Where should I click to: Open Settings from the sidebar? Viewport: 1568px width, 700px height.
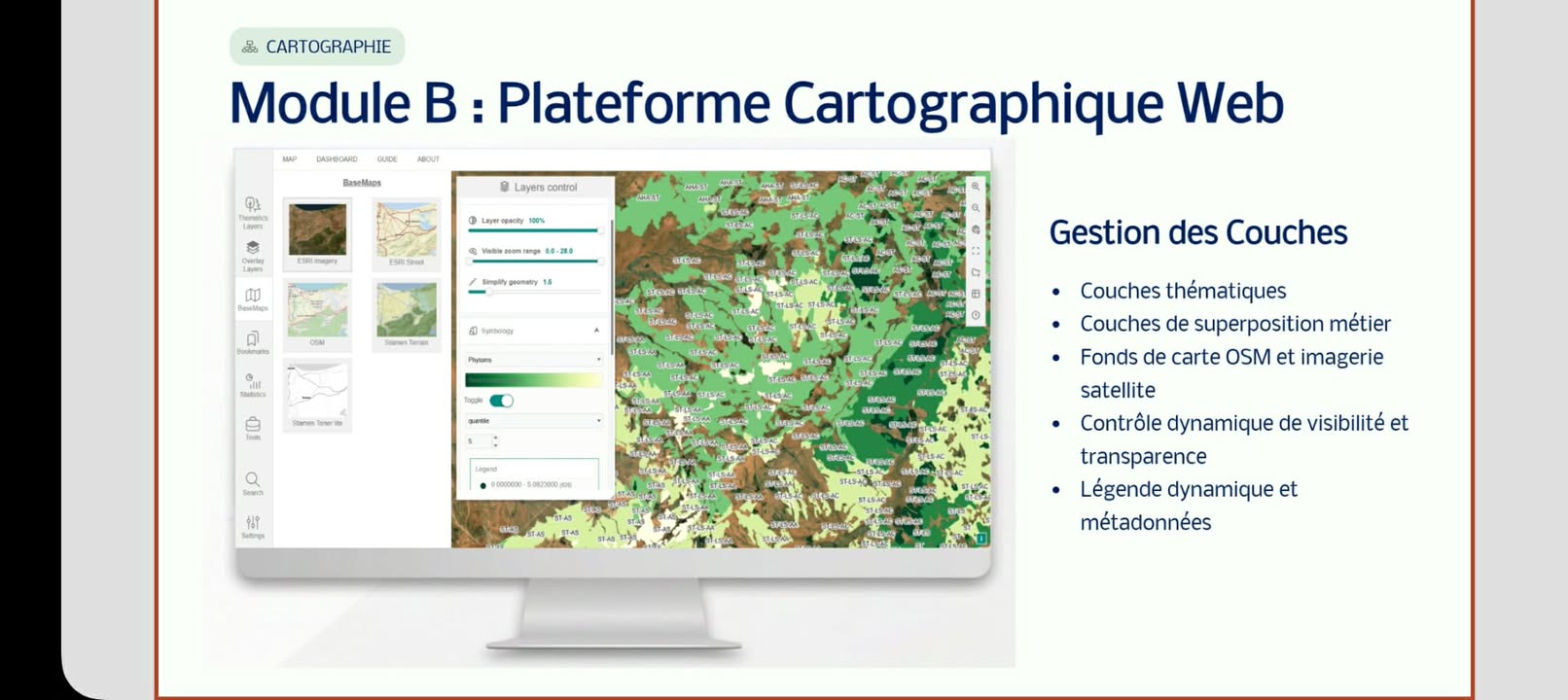[253, 526]
